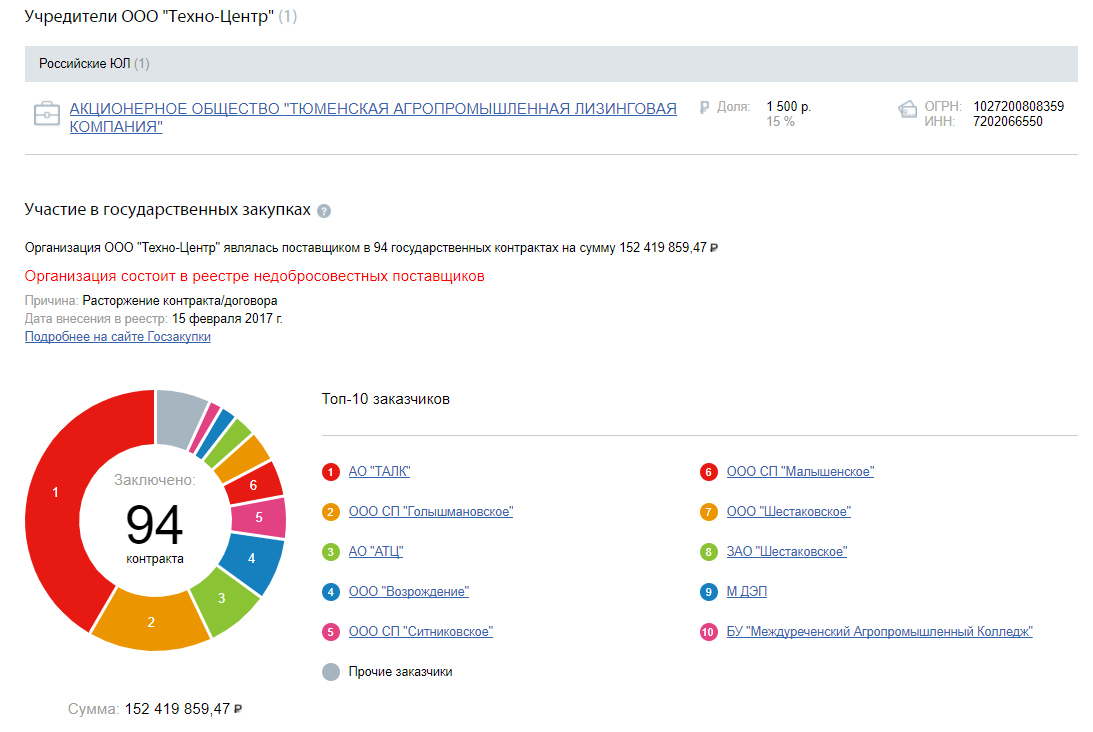Click the reason Расторжение контракта/договора

click(x=180, y=300)
